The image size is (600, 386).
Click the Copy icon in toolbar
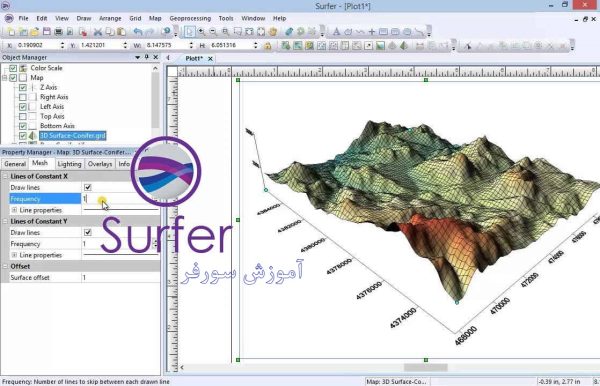109,32
